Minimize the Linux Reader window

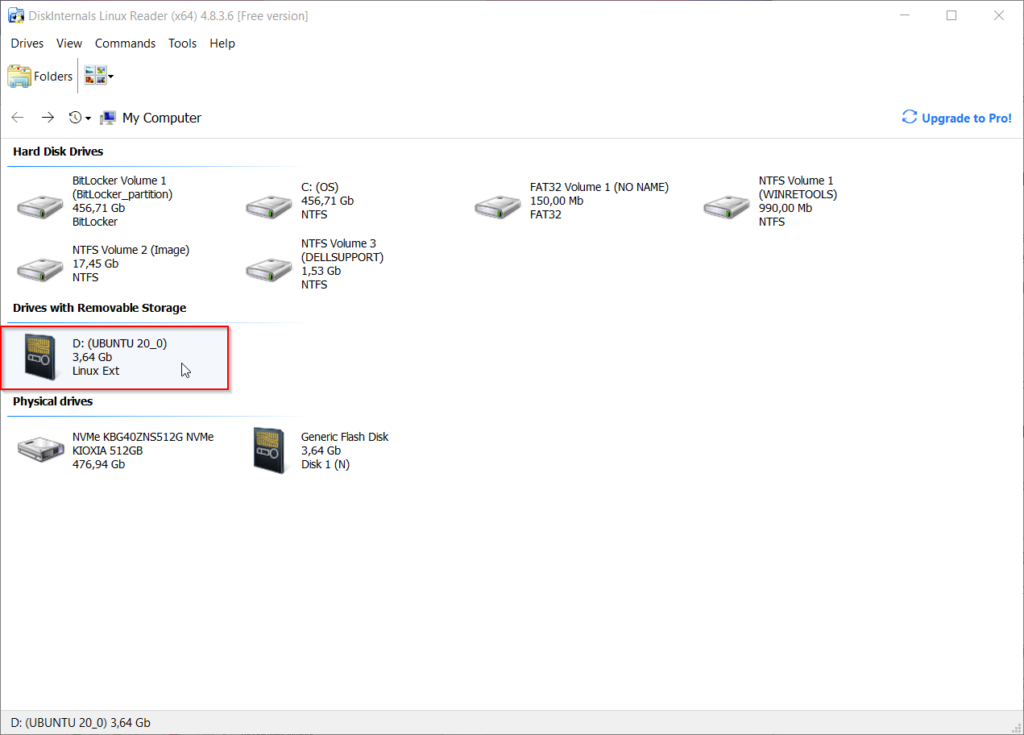pos(904,15)
